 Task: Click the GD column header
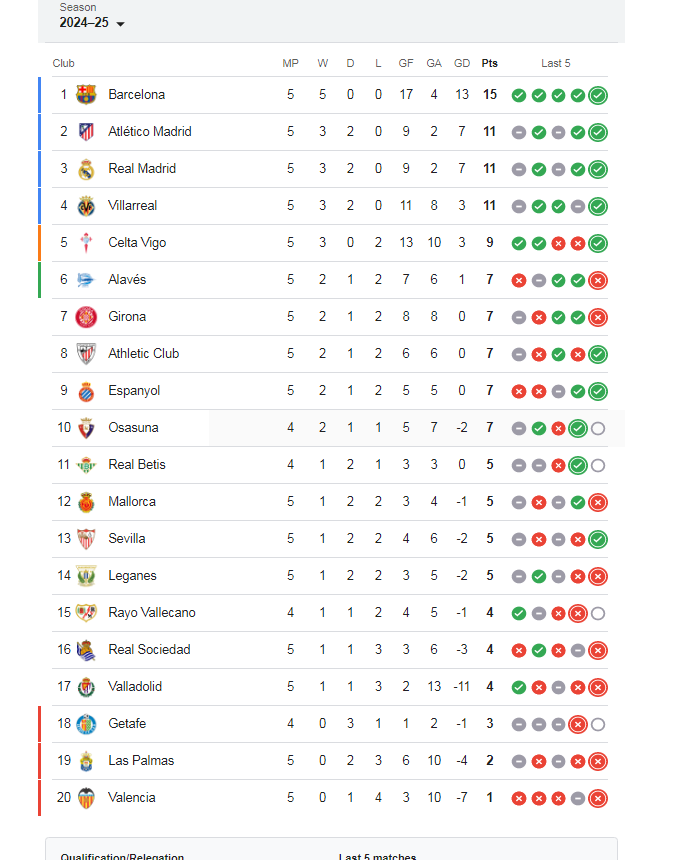coord(461,63)
